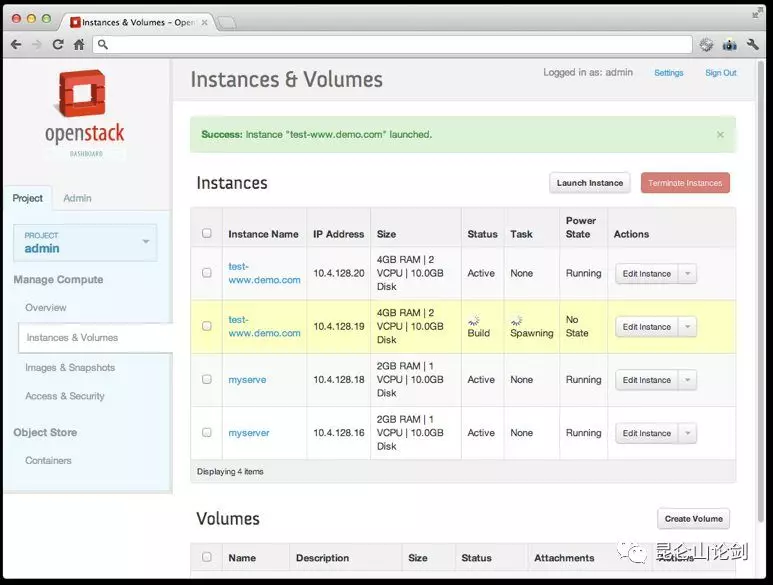Screen dimensions: 773x585
Task: Click the robot extension icon in toolbar
Action: (x=730, y=45)
